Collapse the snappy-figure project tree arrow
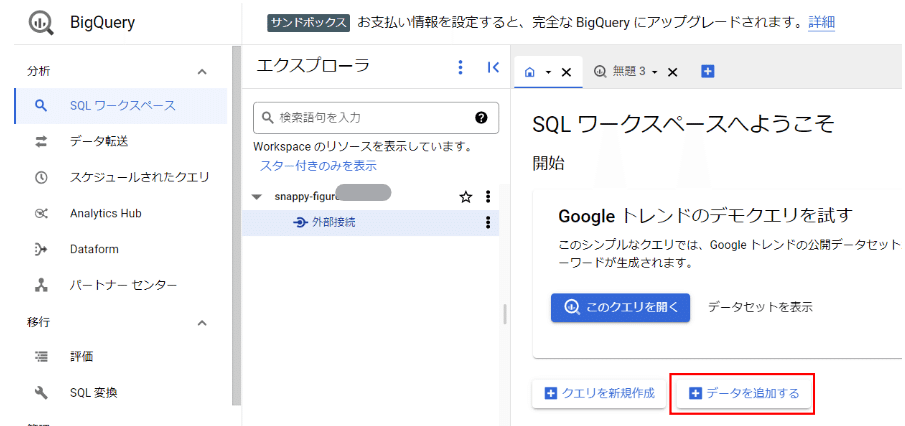This screenshot has height=426, width=905. pos(257,197)
